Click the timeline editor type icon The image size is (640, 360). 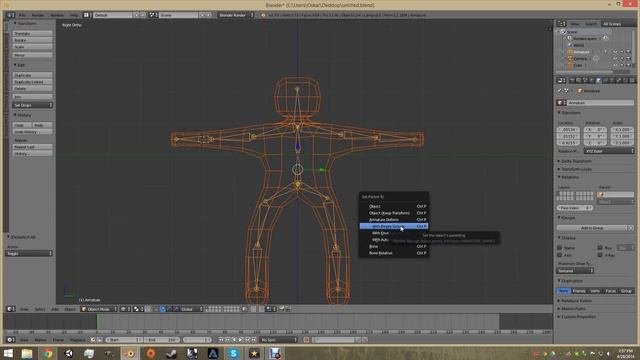click(11, 340)
